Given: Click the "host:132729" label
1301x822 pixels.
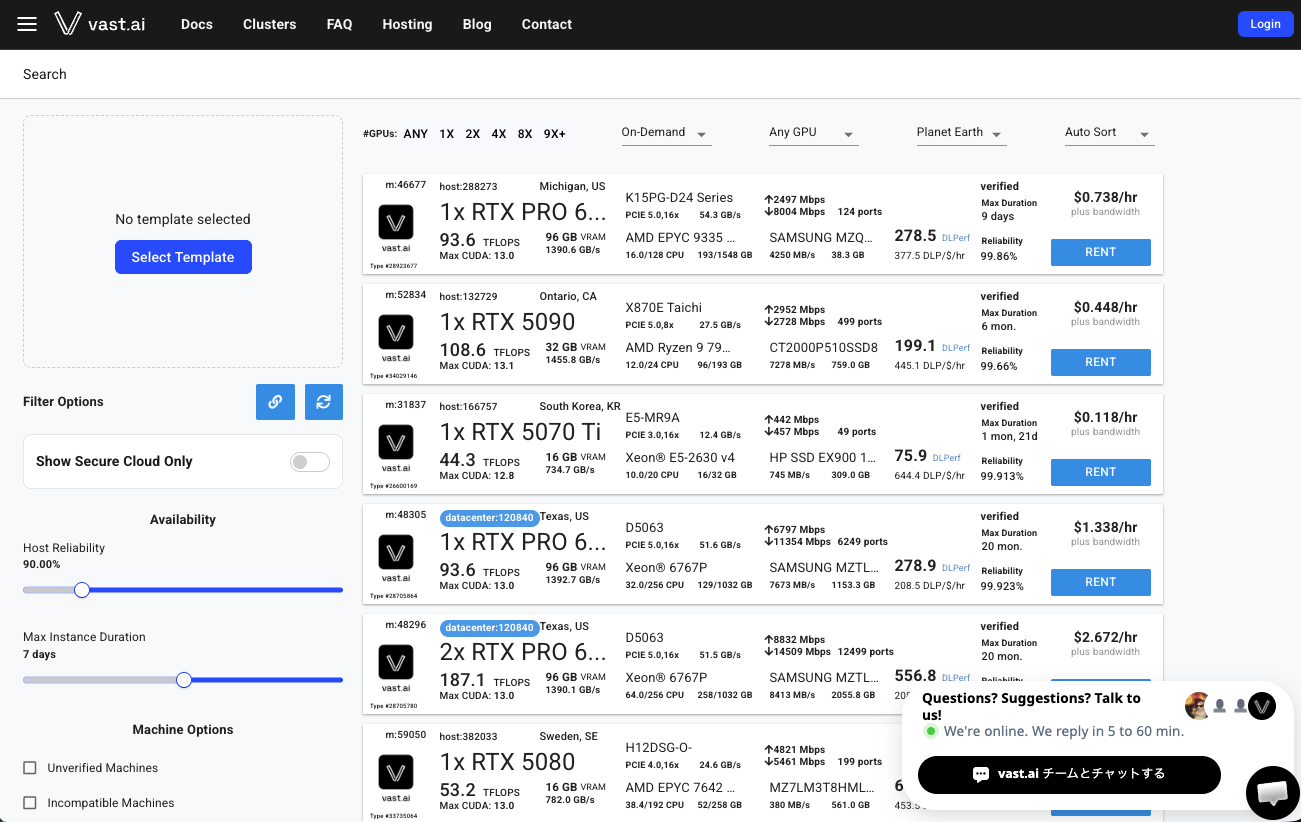Looking at the screenshot, I should click(x=468, y=296).
